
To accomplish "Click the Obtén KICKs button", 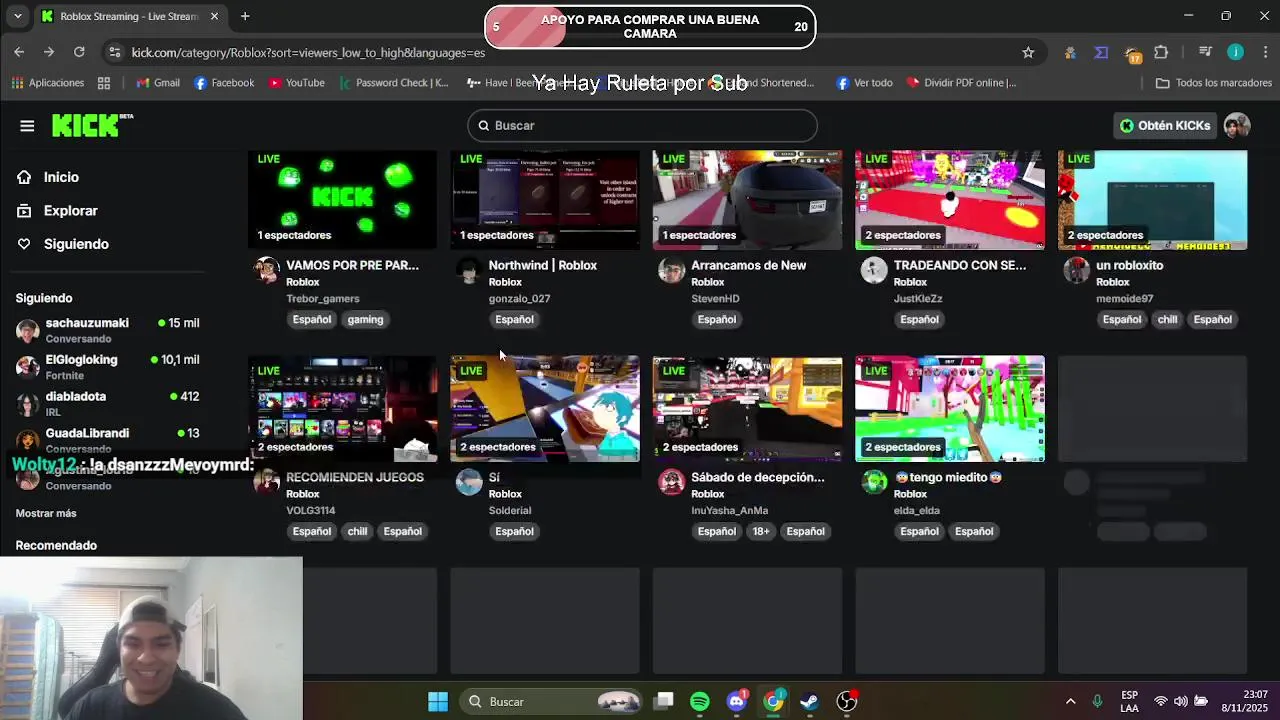I will [x=1165, y=125].
